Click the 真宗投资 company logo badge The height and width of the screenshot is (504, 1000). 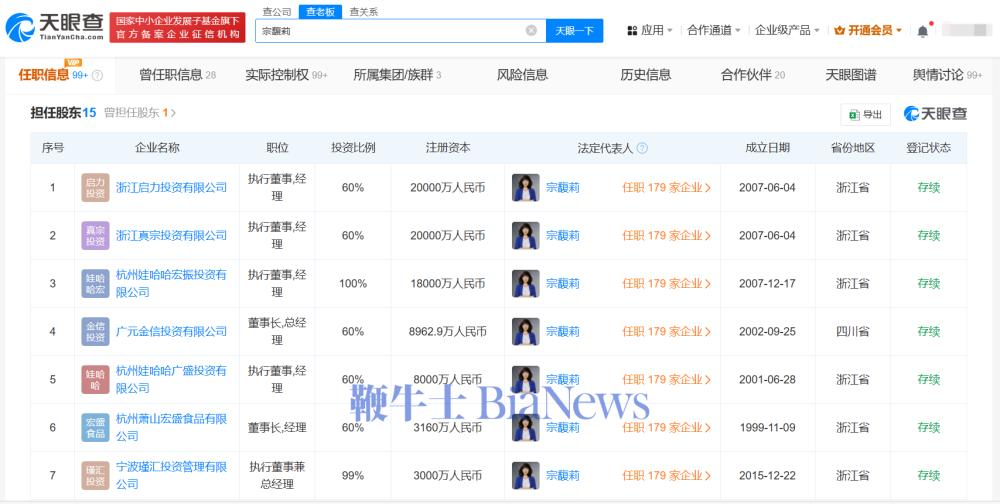(x=95, y=235)
